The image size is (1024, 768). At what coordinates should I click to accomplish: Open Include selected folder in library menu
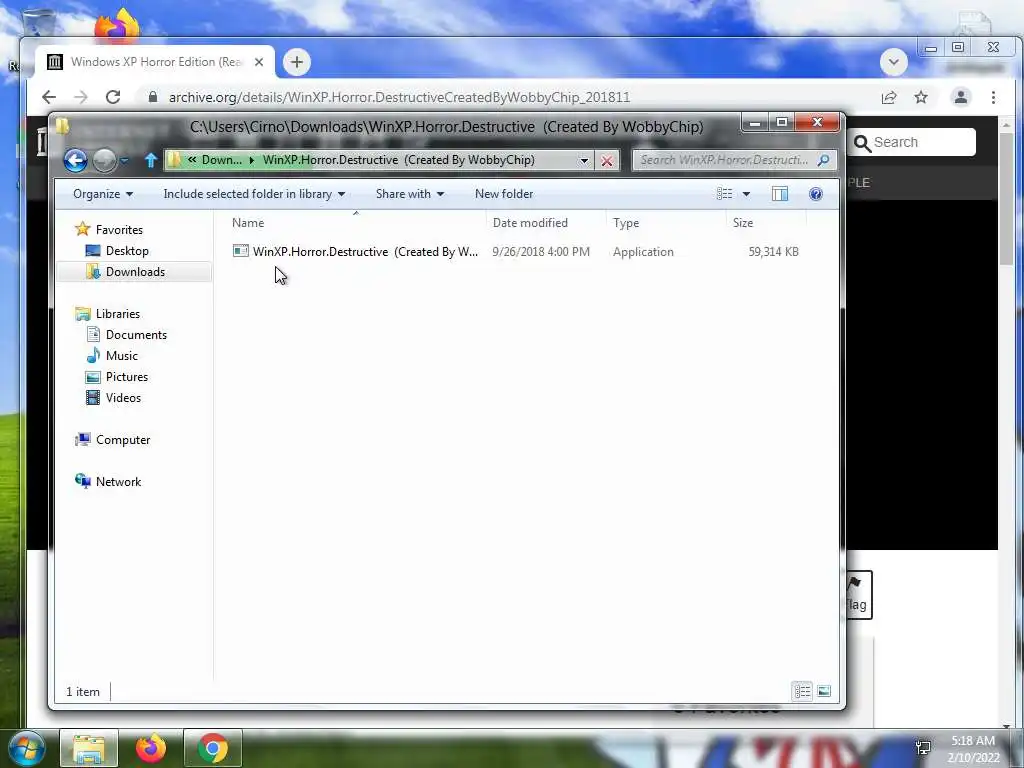(254, 194)
